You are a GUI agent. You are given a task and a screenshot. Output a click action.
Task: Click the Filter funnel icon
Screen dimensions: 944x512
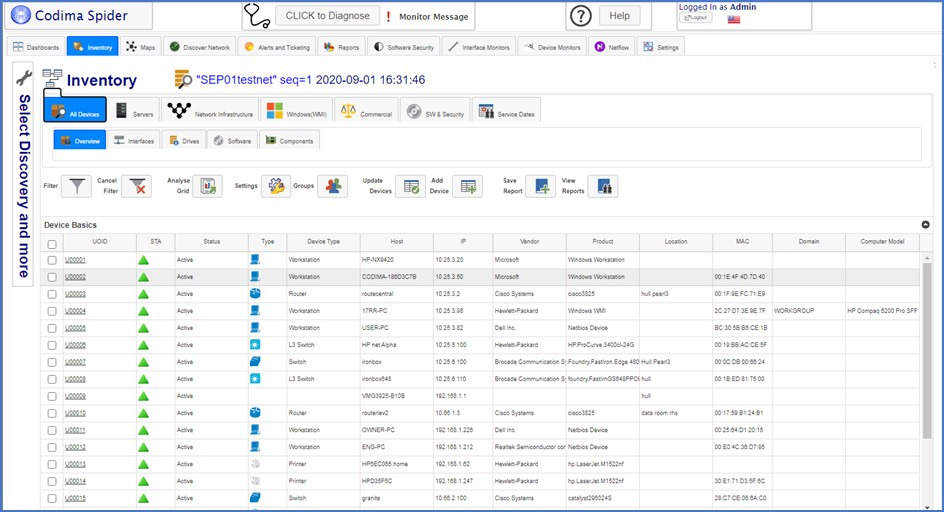pyautogui.click(x=76, y=186)
